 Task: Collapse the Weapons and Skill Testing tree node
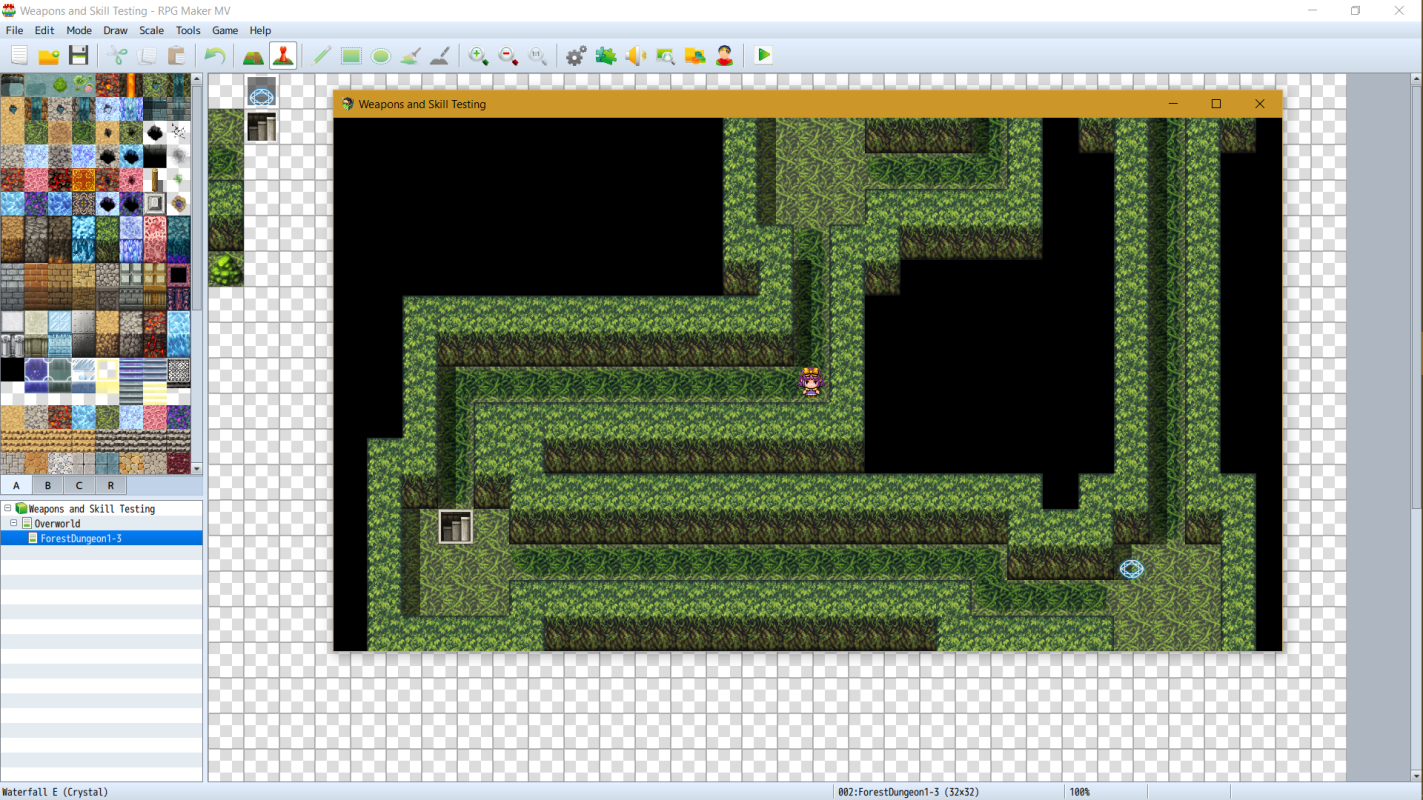click(x=7, y=508)
